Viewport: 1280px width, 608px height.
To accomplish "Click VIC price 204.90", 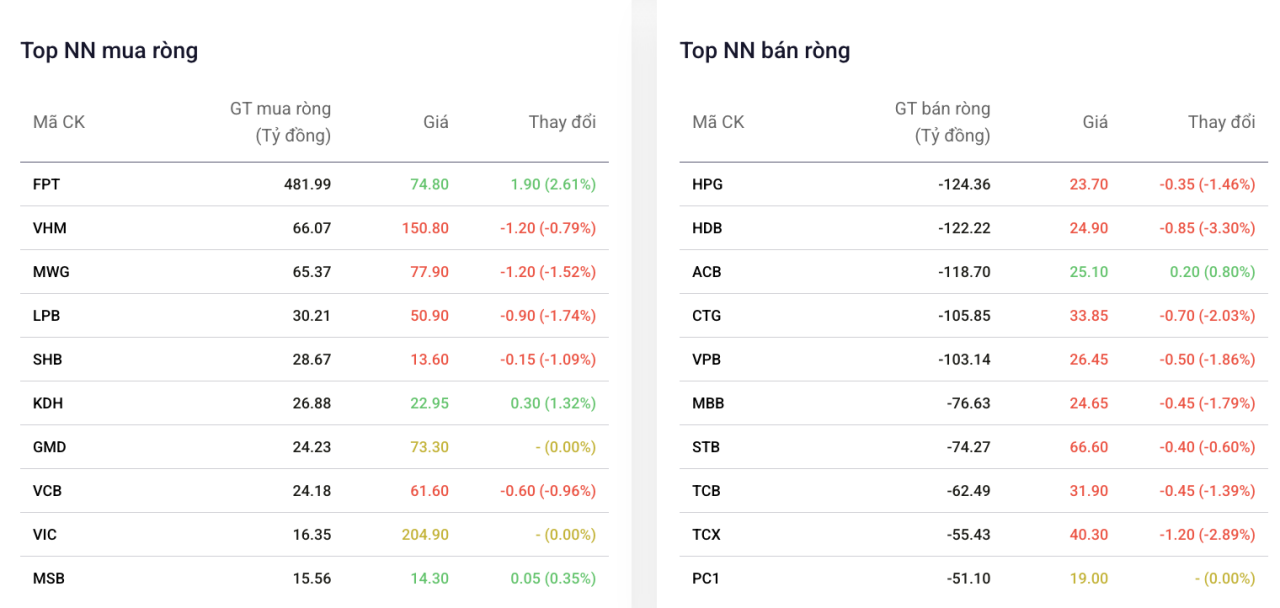I will (425, 535).
